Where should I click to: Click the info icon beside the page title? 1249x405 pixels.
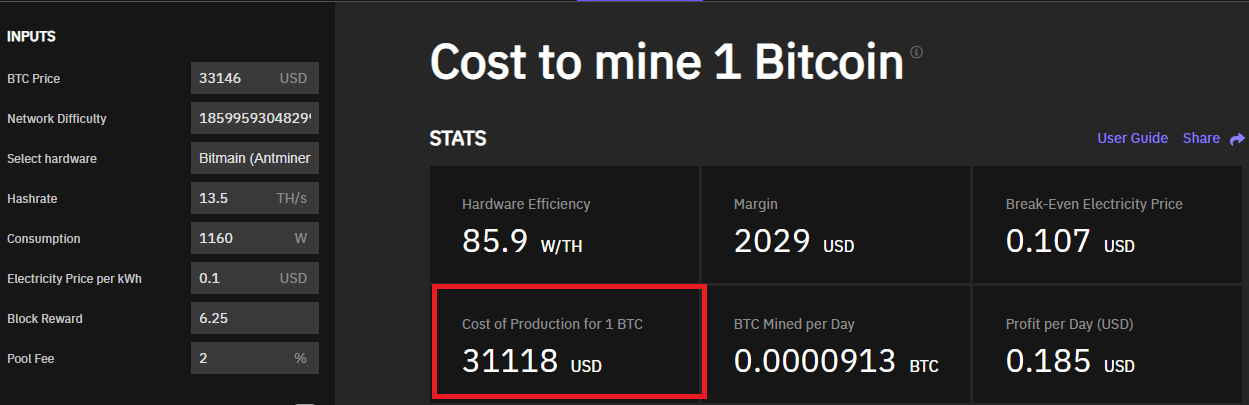(916, 52)
